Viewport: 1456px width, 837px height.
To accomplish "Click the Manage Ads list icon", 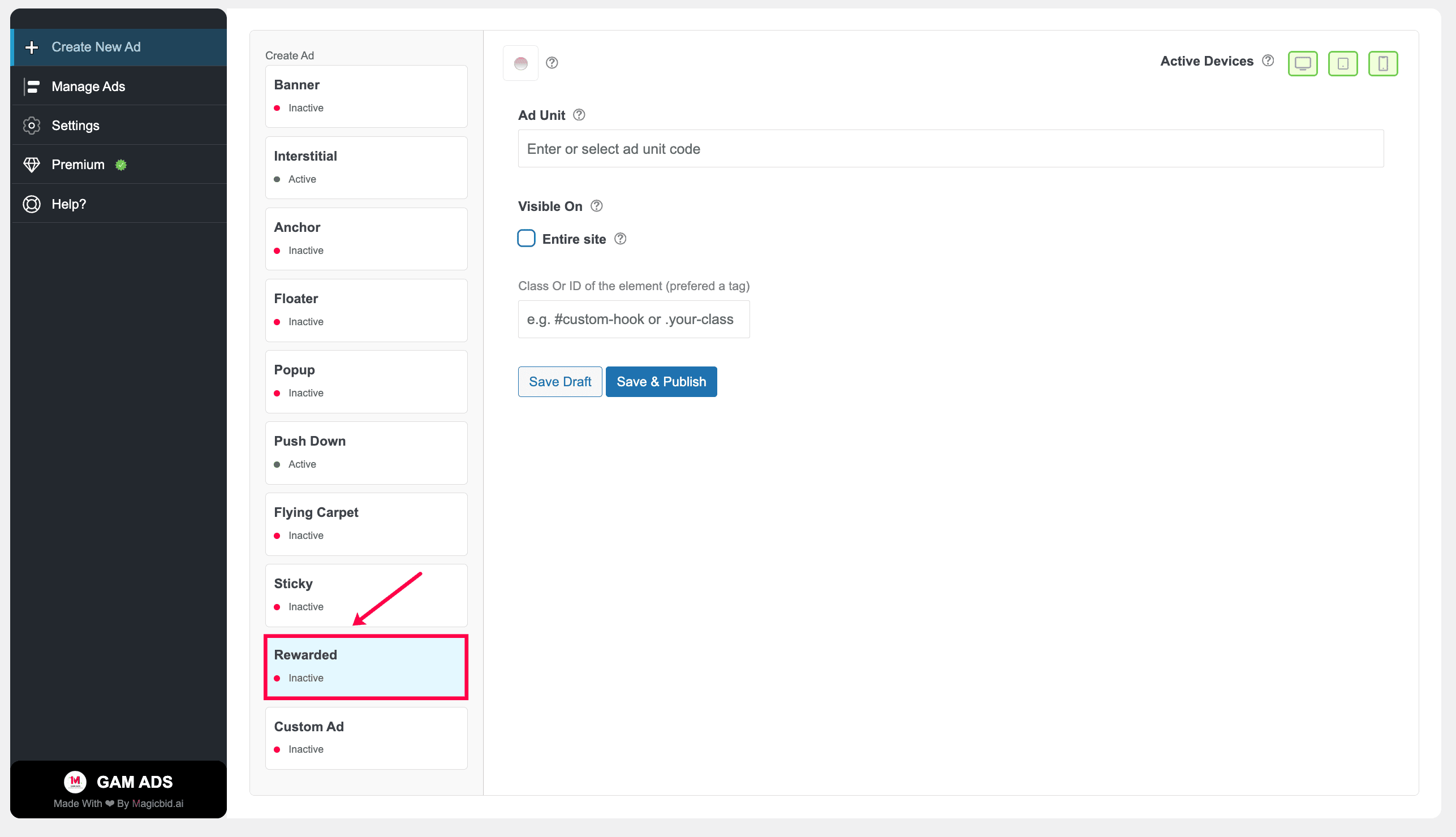I will pos(32,87).
